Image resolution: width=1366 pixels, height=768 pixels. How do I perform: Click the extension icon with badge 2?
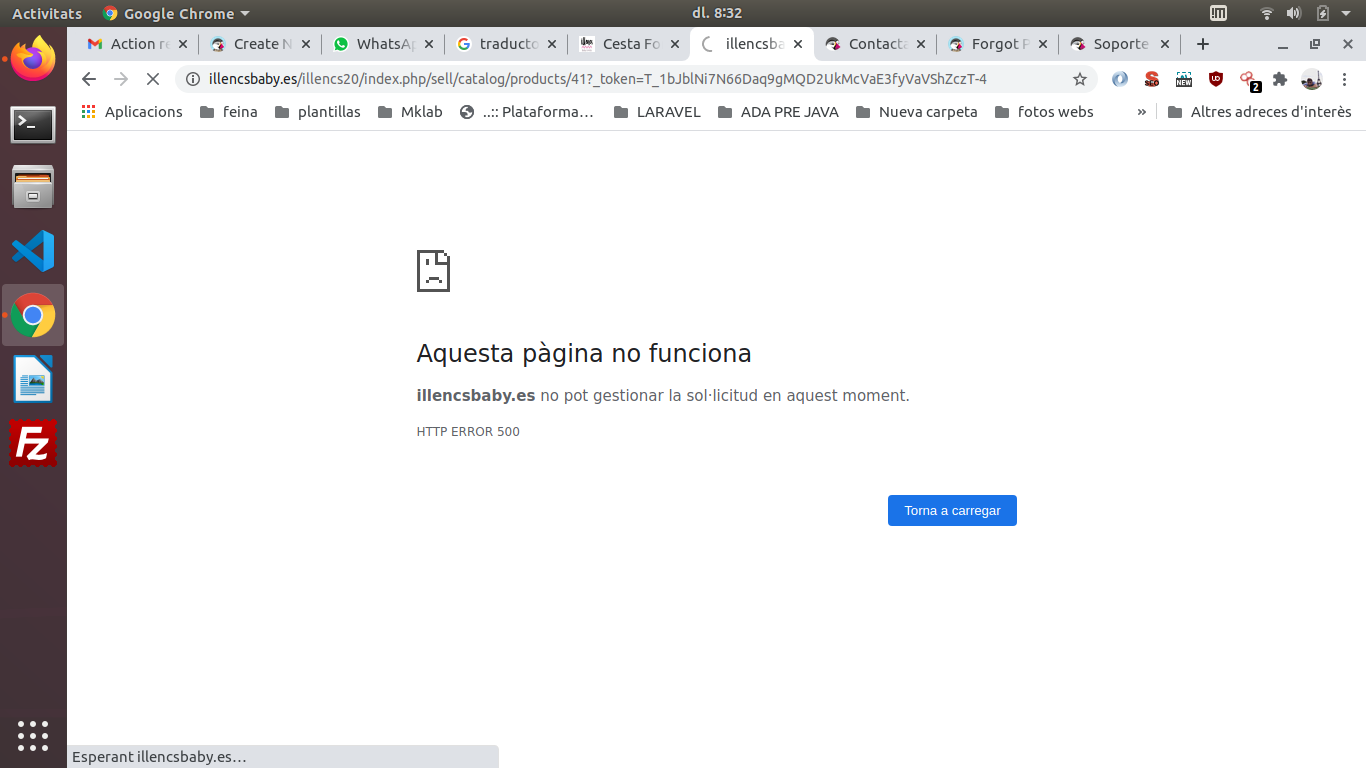[1248, 80]
